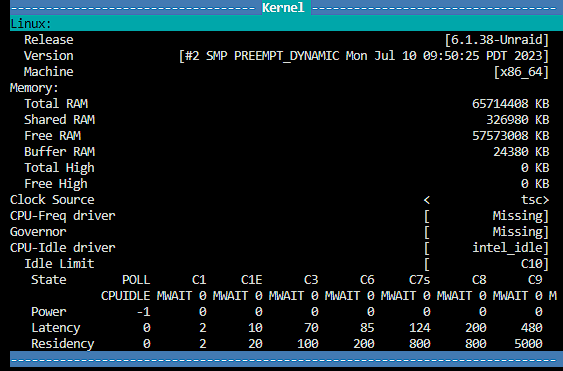Click the Clock Source label
This screenshot has height=371, width=563.
tap(52, 200)
